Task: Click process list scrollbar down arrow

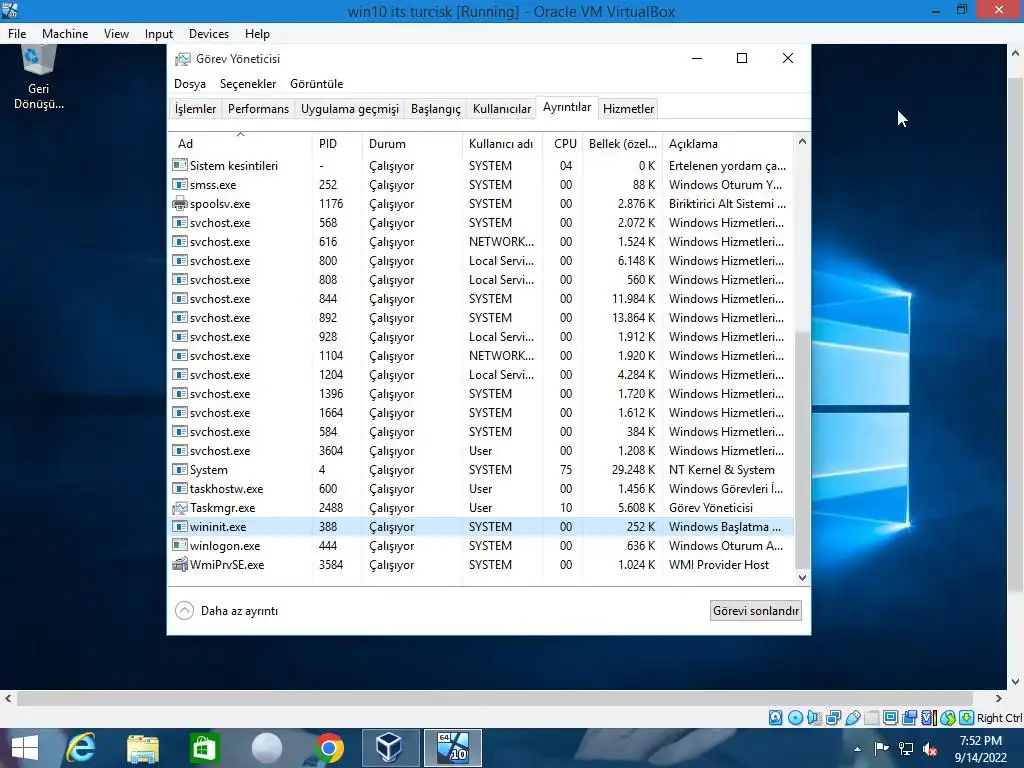Action: tap(803, 577)
